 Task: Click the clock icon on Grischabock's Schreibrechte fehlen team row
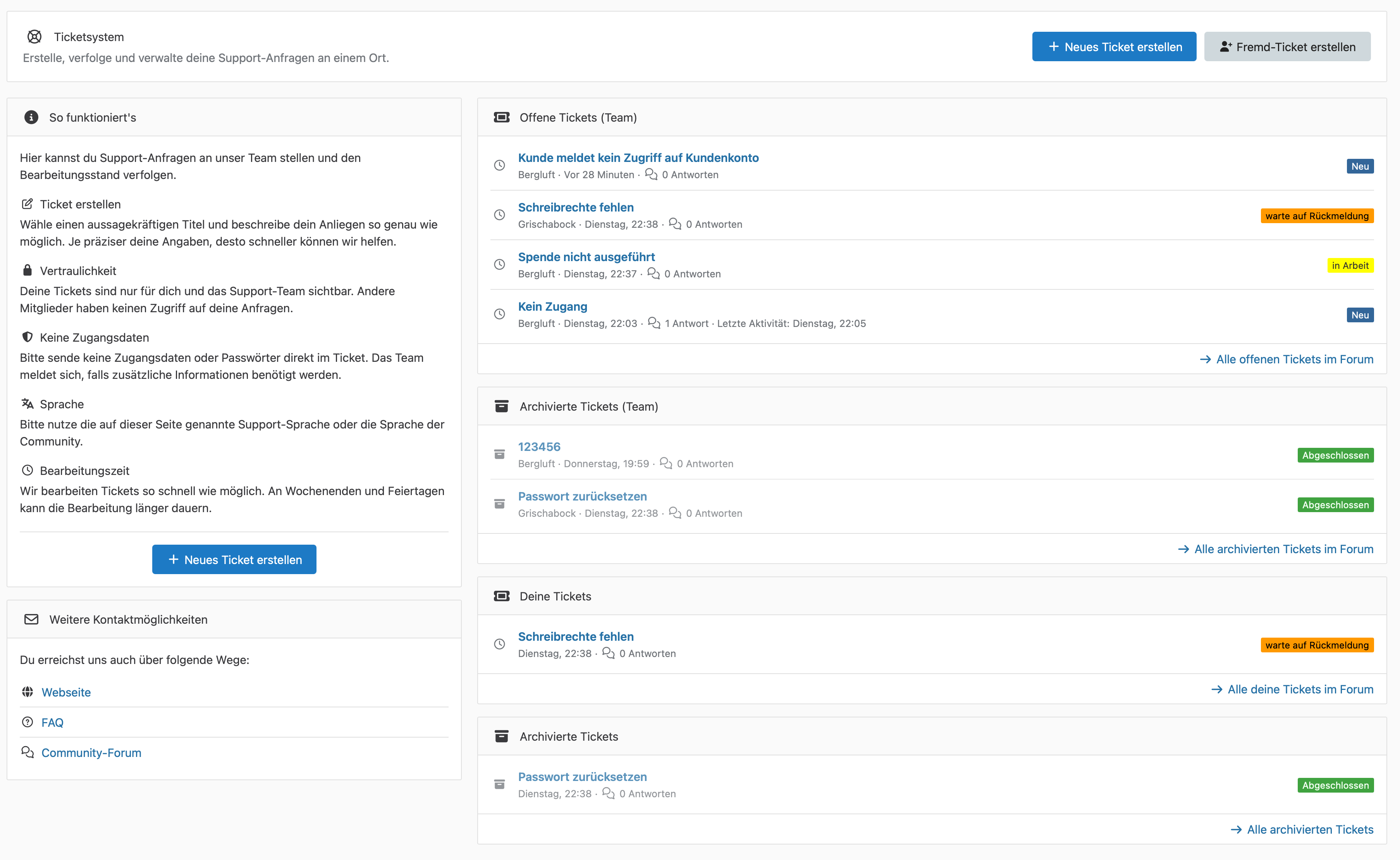click(x=499, y=215)
